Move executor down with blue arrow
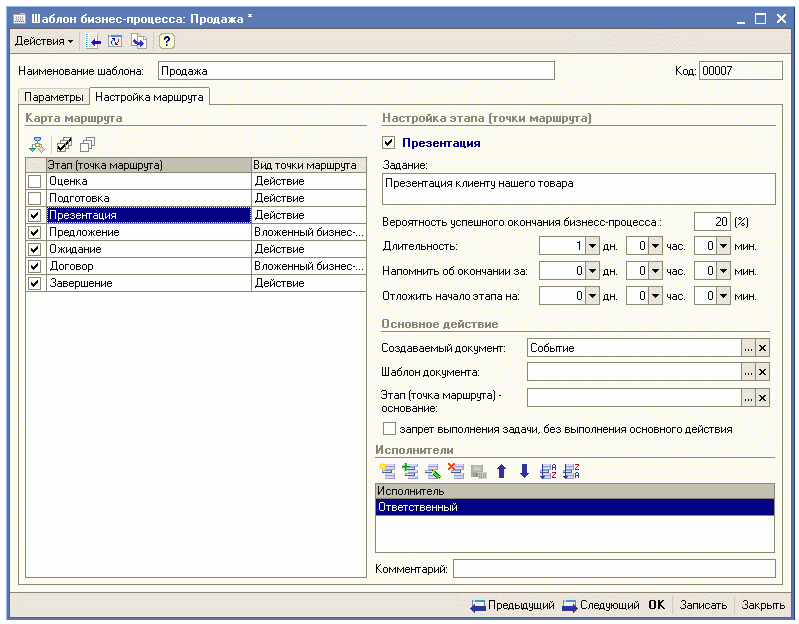This screenshot has width=799, height=624. coord(524,471)
